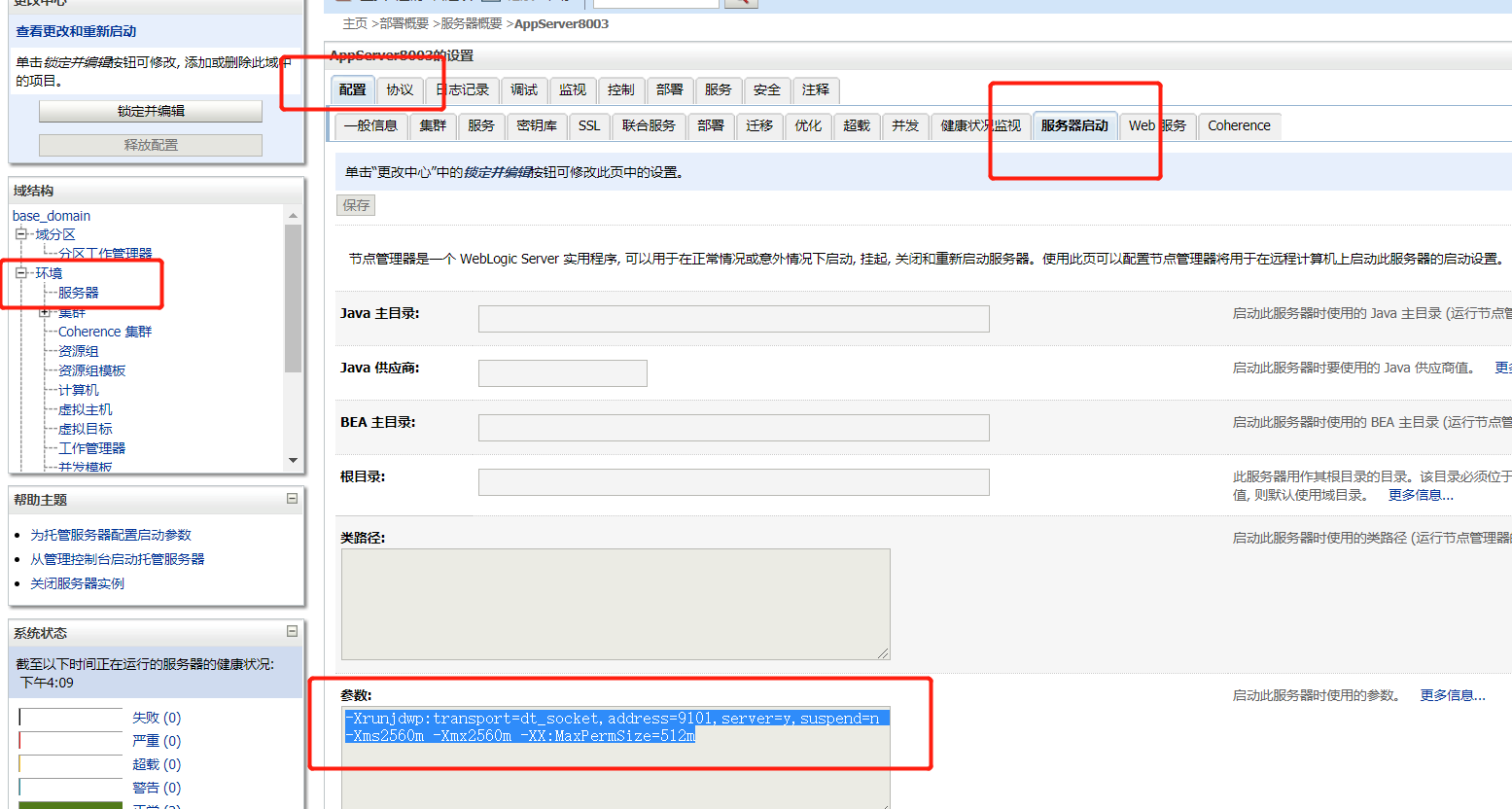Click the Java 主目录 input field
The height and width of the screenshot is (809, 1512).
click(734, 319)
